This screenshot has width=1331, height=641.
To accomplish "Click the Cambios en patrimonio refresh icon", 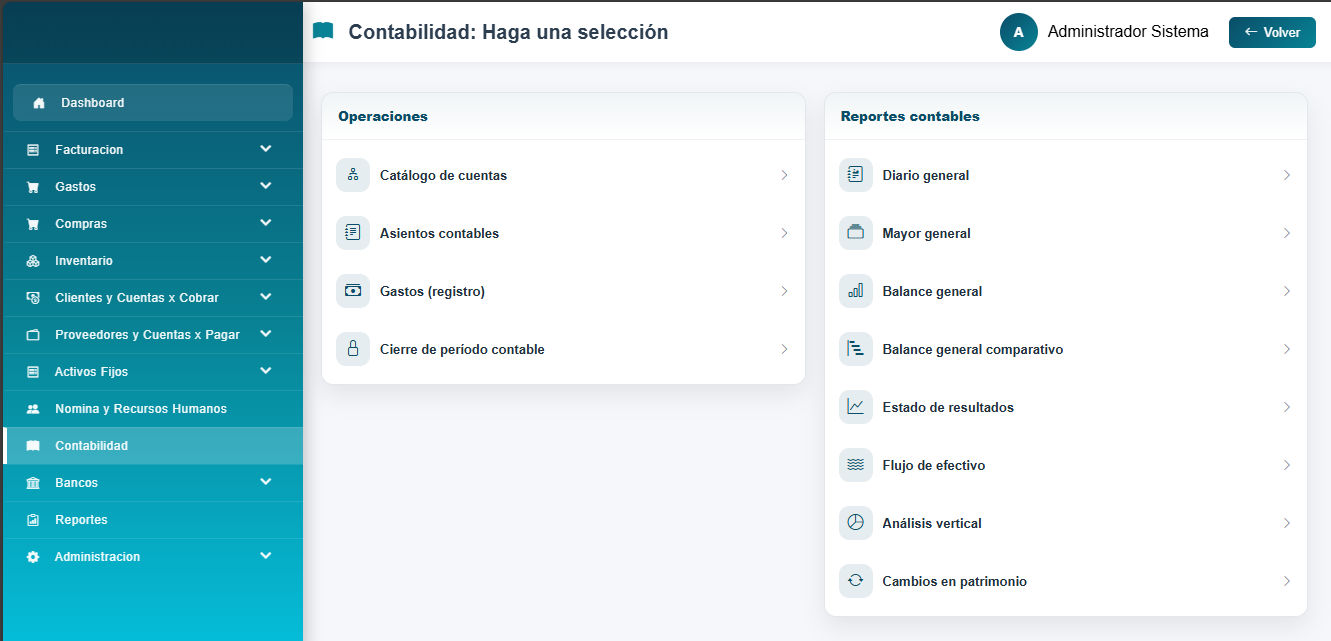I will 855,581.
